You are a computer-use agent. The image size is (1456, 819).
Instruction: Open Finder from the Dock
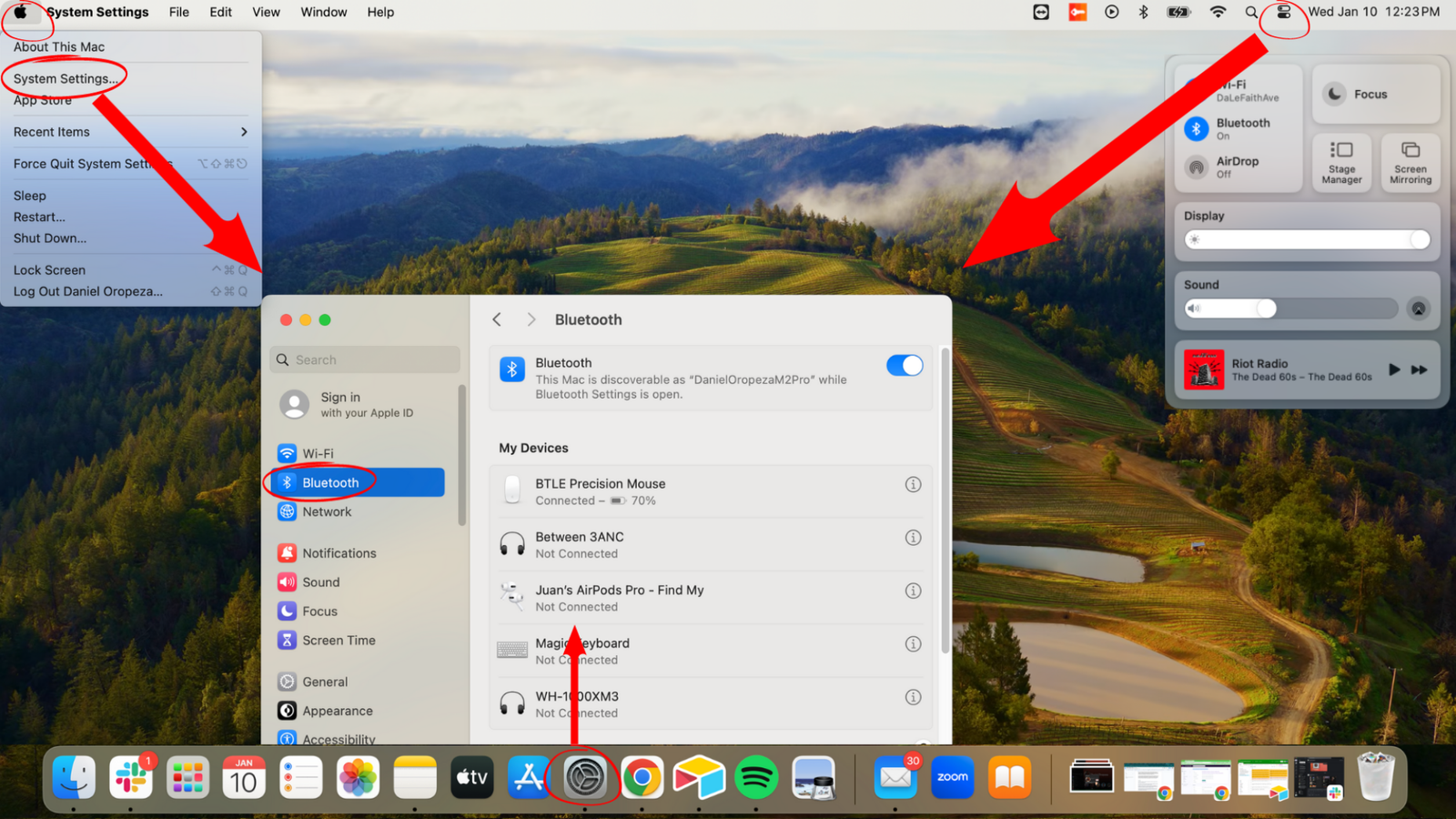pyautogui.click(x=74, y=778)
